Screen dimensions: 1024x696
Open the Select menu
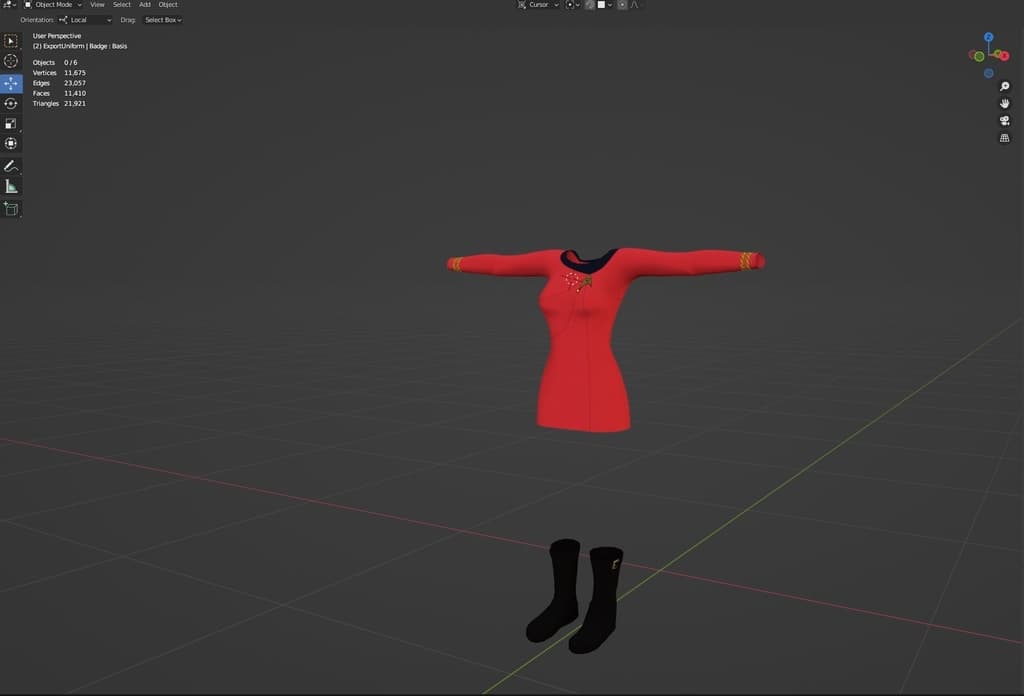(121, 5)
